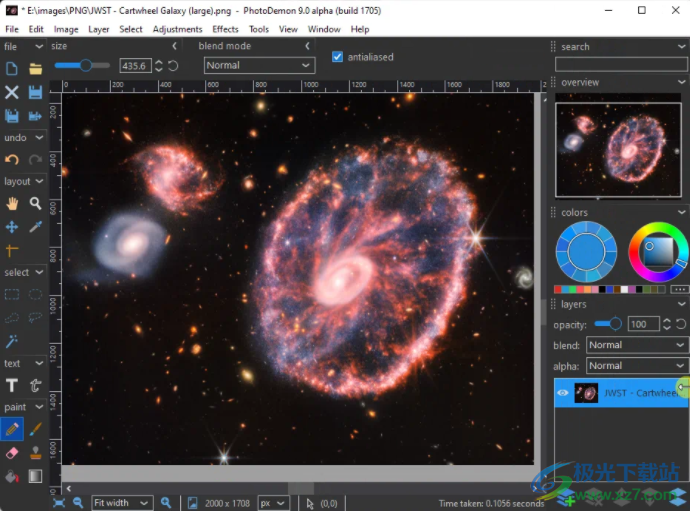Select the basic Text tool
The width and height of the screenshot is (690, 511).
tap(12, 385)
